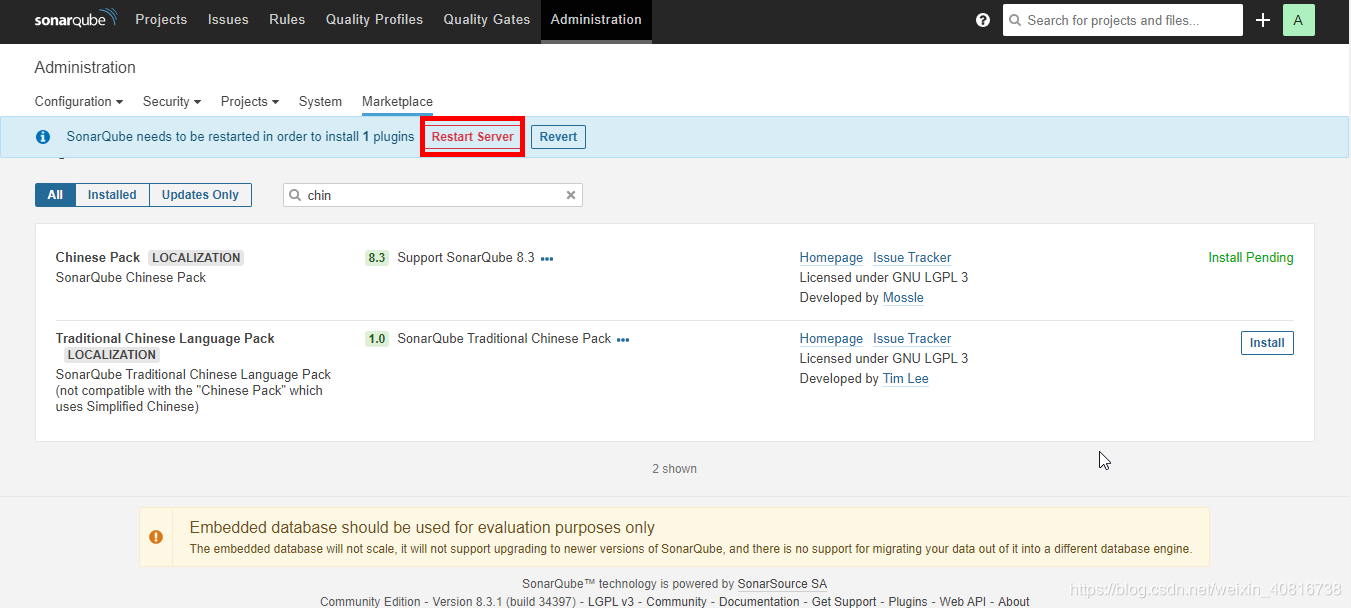1351x608 pixels.
Task: Open Quality Profiles page
Action: click(374, 19)
